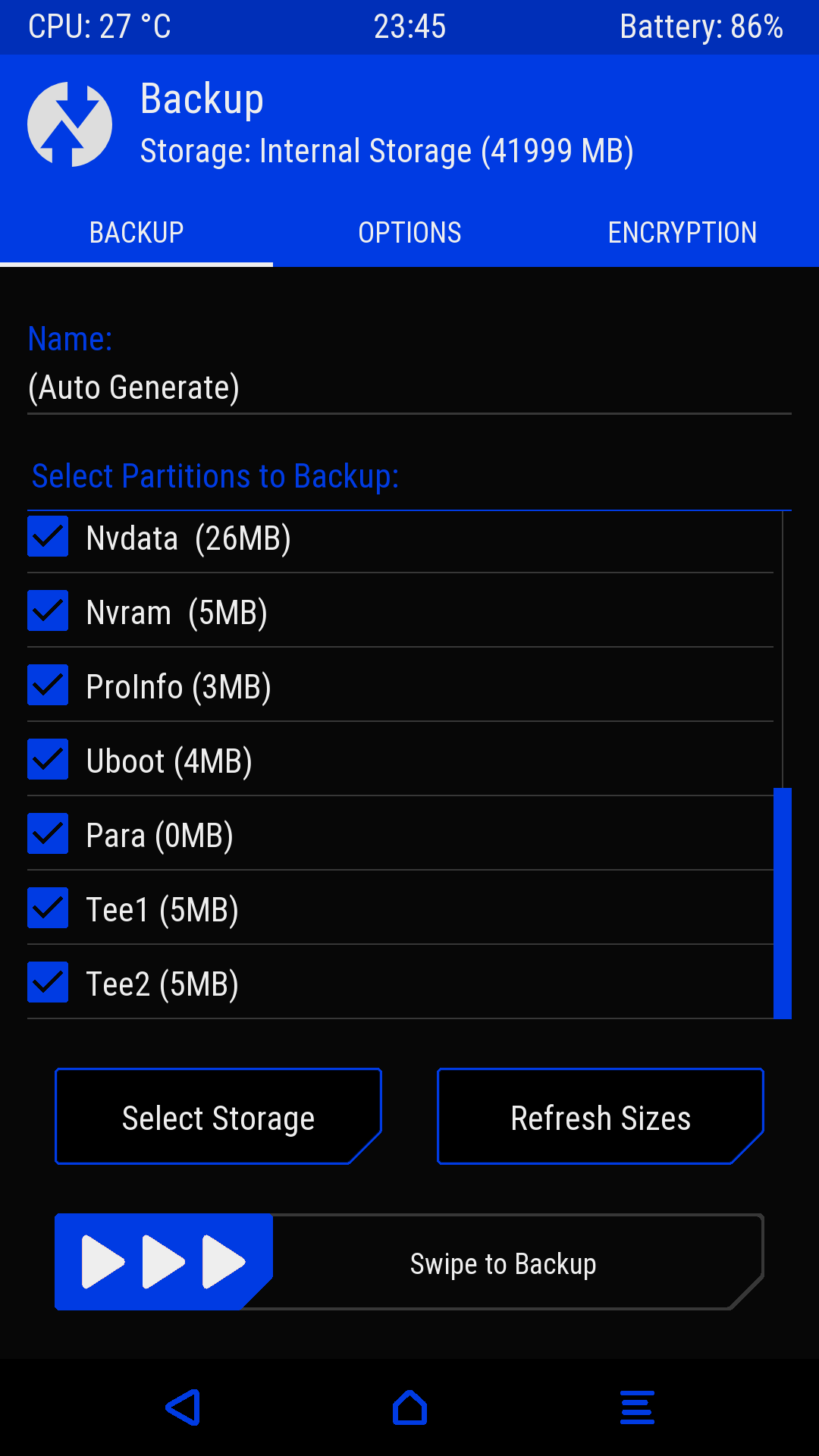Disable the Tee2 partition checkbox

tap(48, 983)
